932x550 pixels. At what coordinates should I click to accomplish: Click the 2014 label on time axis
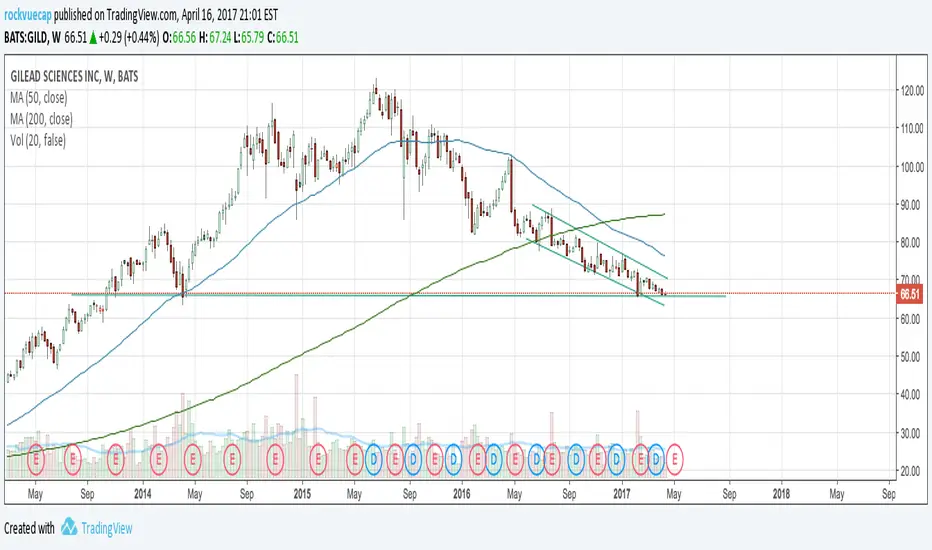point(143,494)
